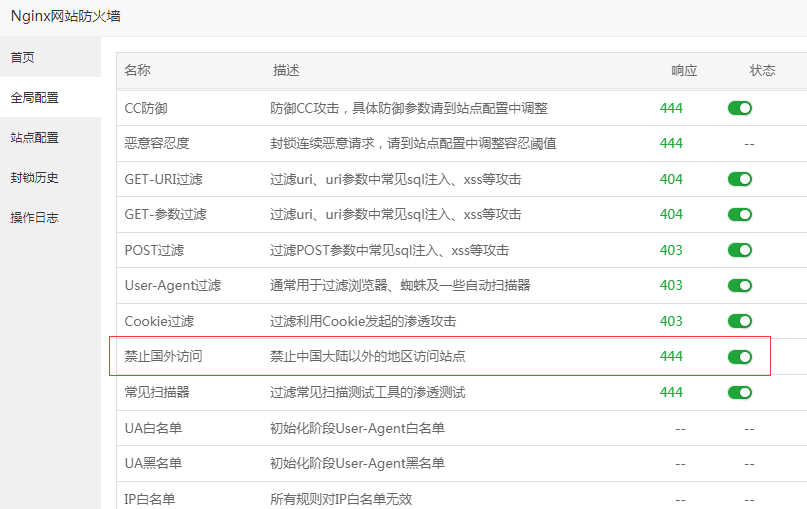Click the 响应 column header

pyautogui.click(x=684, y=71)
